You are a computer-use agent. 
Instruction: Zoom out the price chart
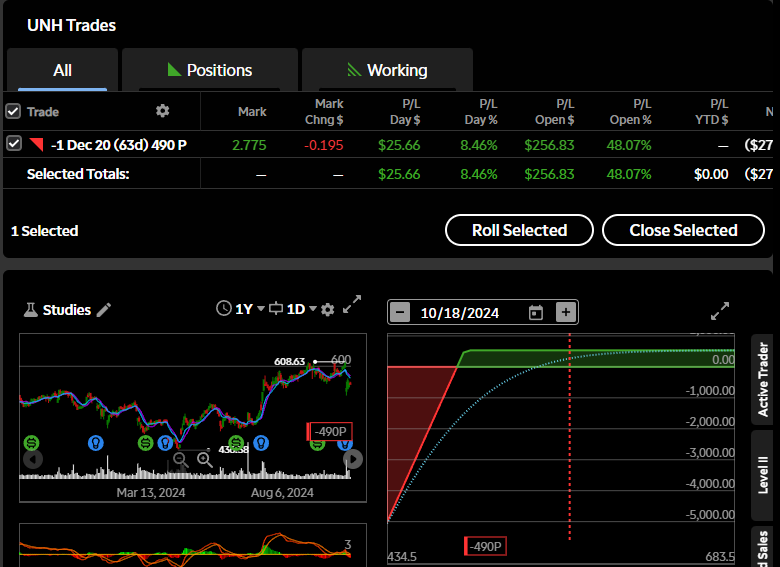181,460
